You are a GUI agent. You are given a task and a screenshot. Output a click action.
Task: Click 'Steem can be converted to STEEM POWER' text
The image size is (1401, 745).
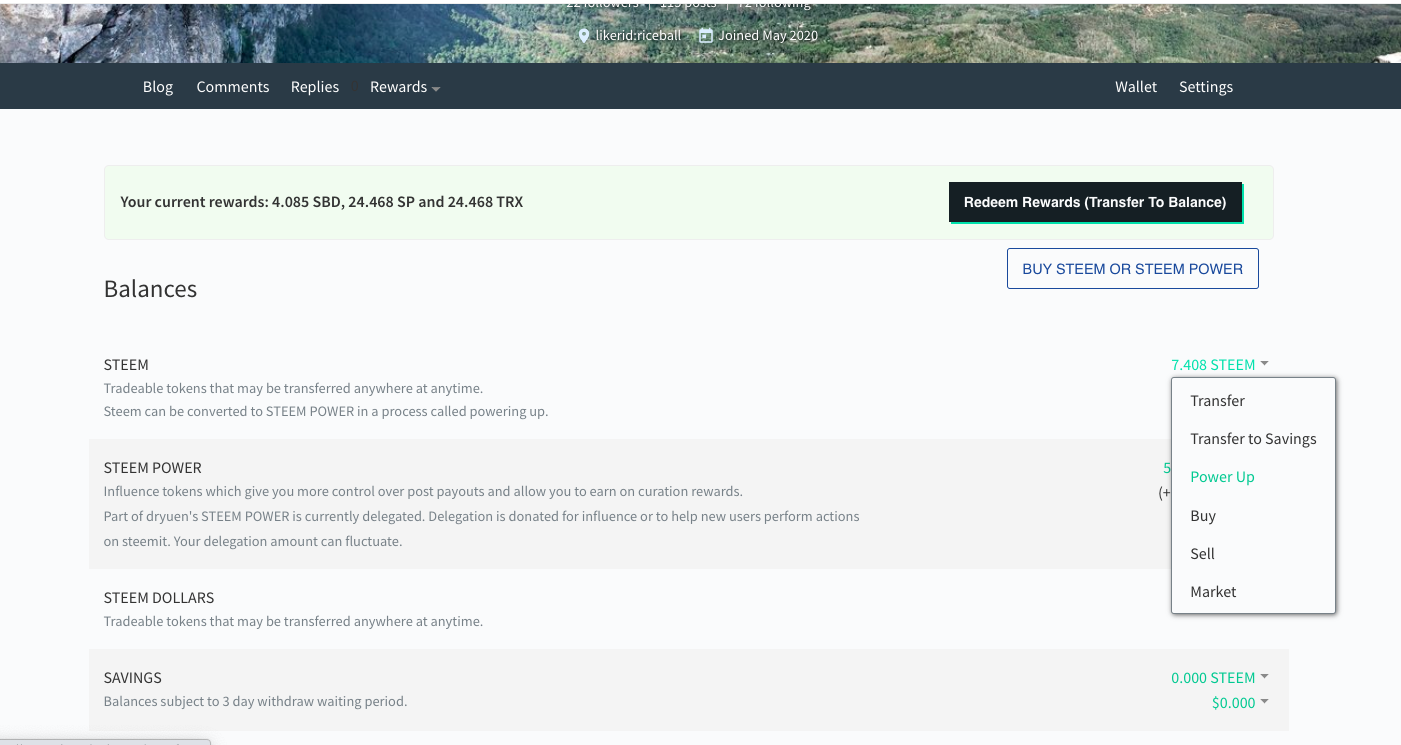point(326,411)
